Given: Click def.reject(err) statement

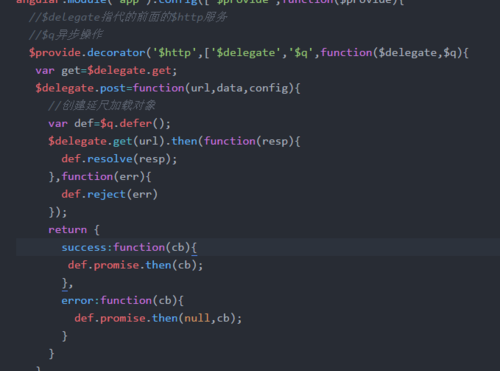Looking at the screenshot, I should pos(109,194).
